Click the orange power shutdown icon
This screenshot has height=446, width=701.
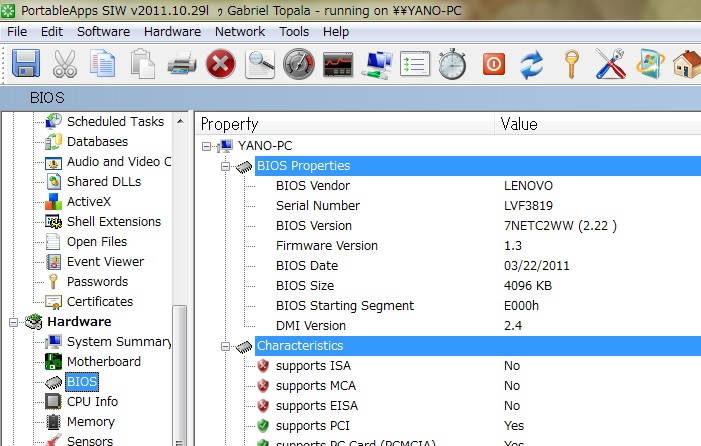coord(494,64)
